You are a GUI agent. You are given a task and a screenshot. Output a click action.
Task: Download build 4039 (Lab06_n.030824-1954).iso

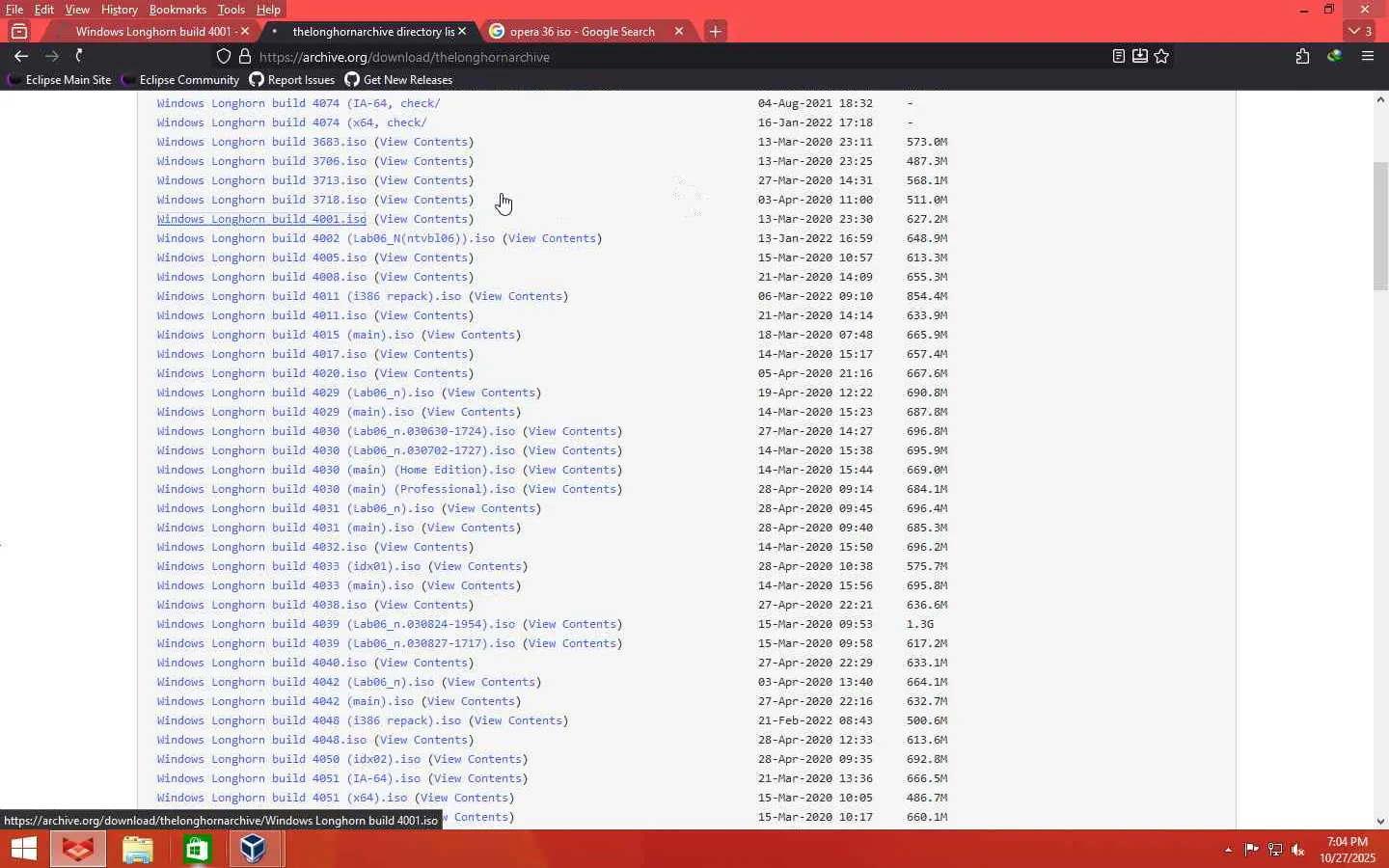tap(336, 624)
